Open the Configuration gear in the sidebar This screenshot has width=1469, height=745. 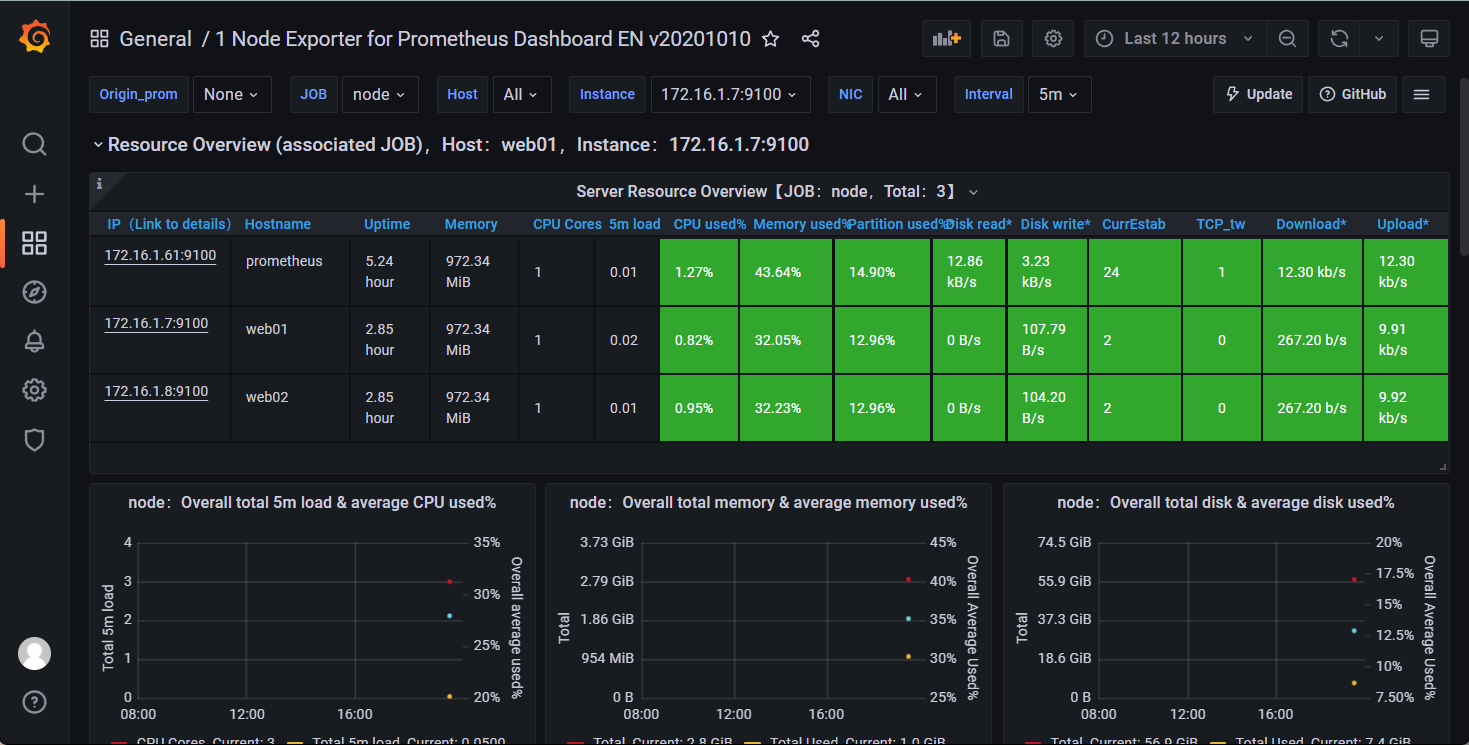(34, 390)
